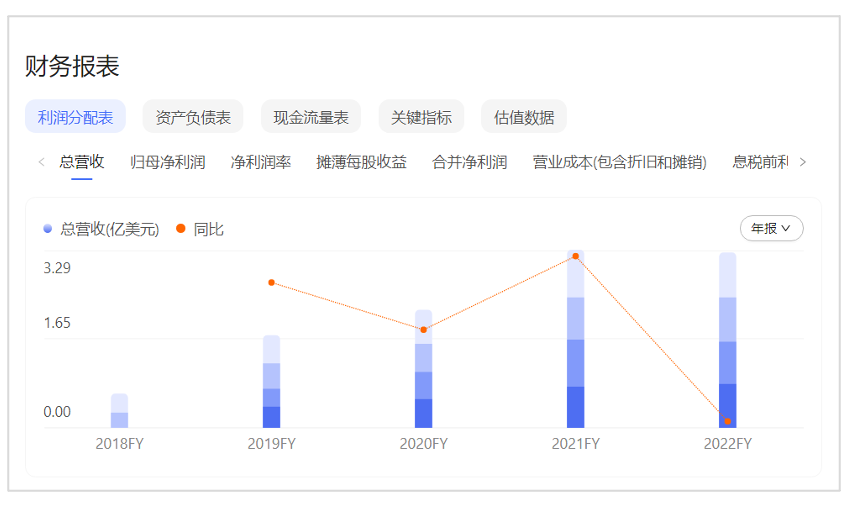Select the 归母净利润 metric
Viewport: 855px width, 514px height.
(x=167, y=162)
